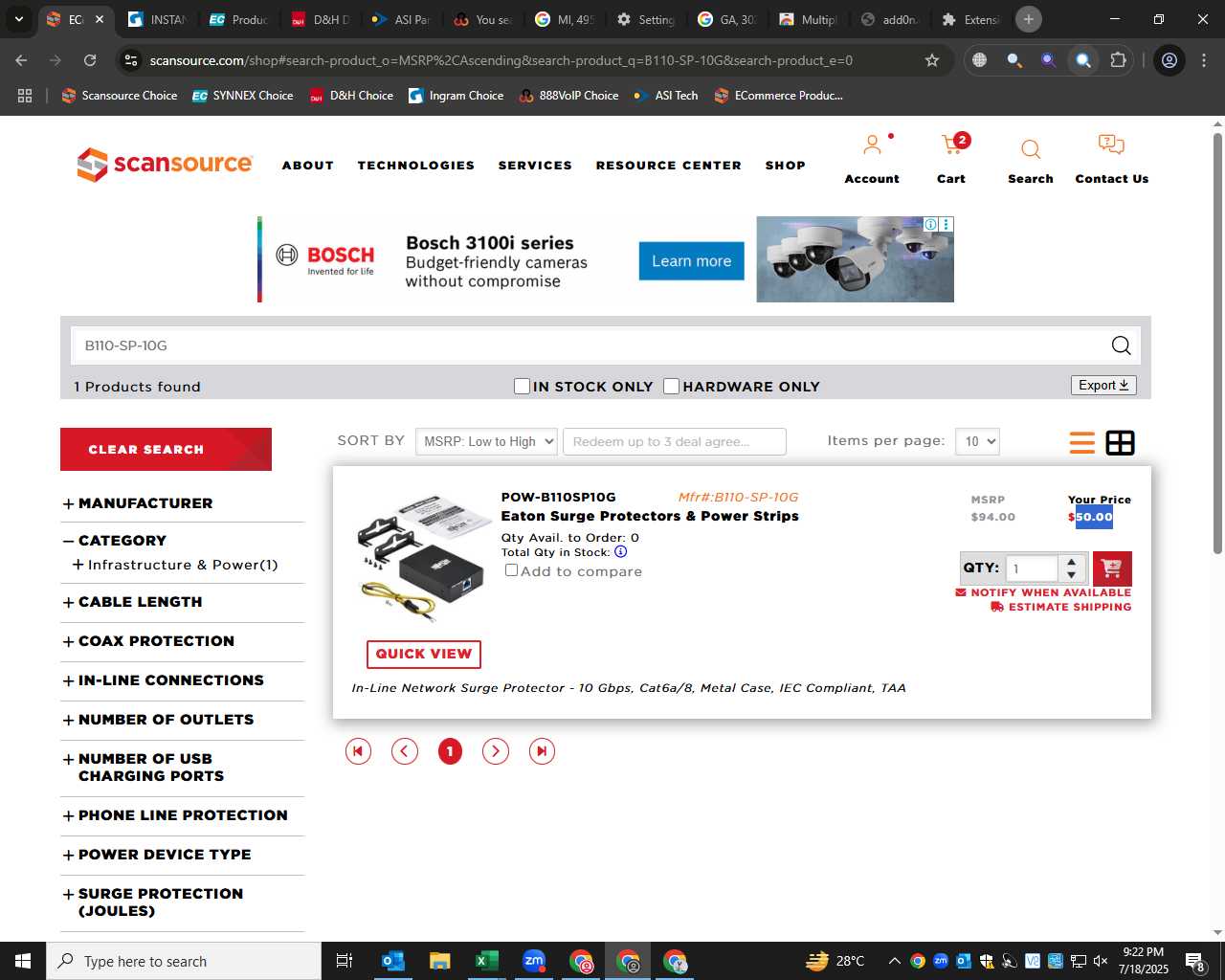This screenshot has width=1225, height=980.
Task: Click QUICK VIEW button
Action: (424, 654)
